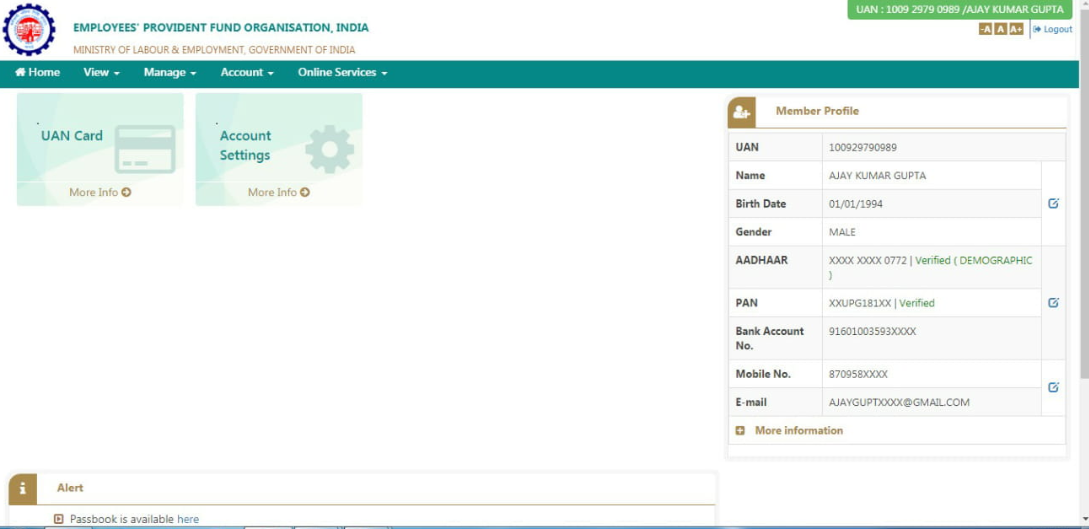Click the EPFO logo emblem
This screenshot has height=529, width=1089.
coord(30,30)
